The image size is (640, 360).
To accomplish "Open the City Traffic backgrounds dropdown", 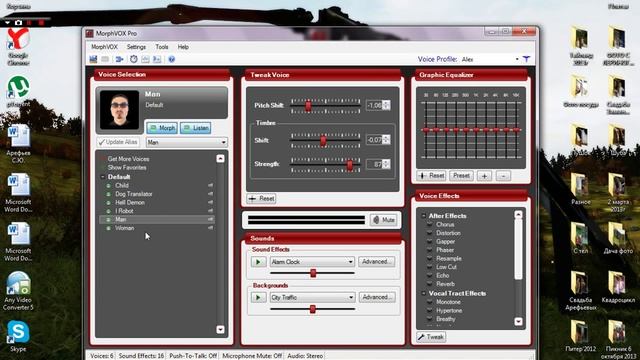I will pos(312,298).
